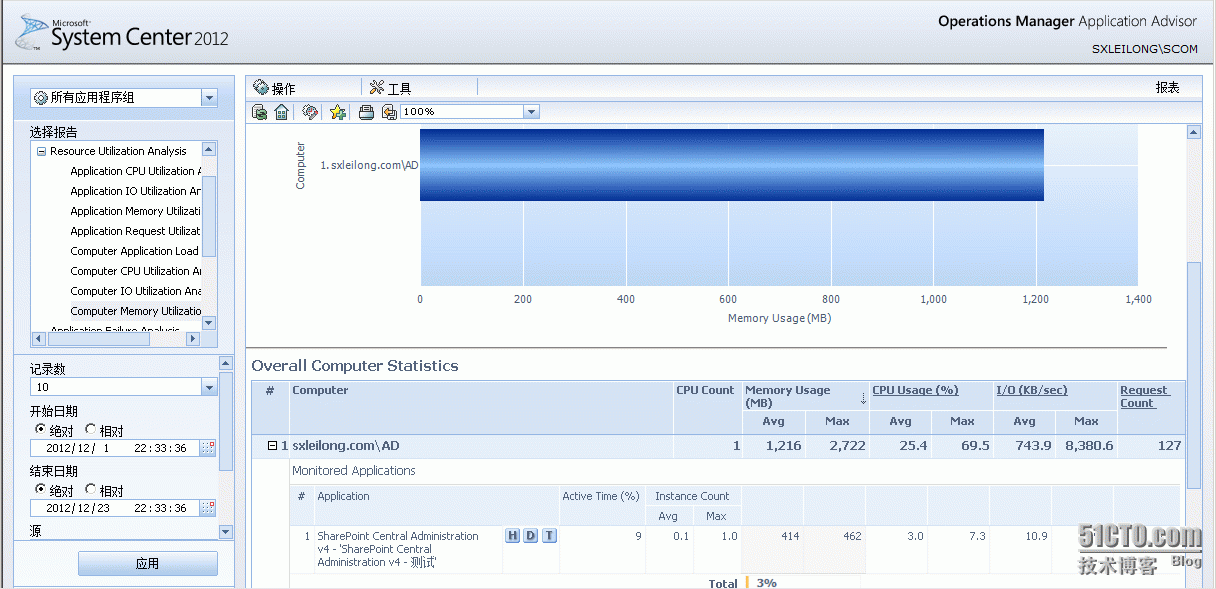The image size is (1216, 589).
Task: Click the Overall Computer Statistics heading
Action: point(355,366)
